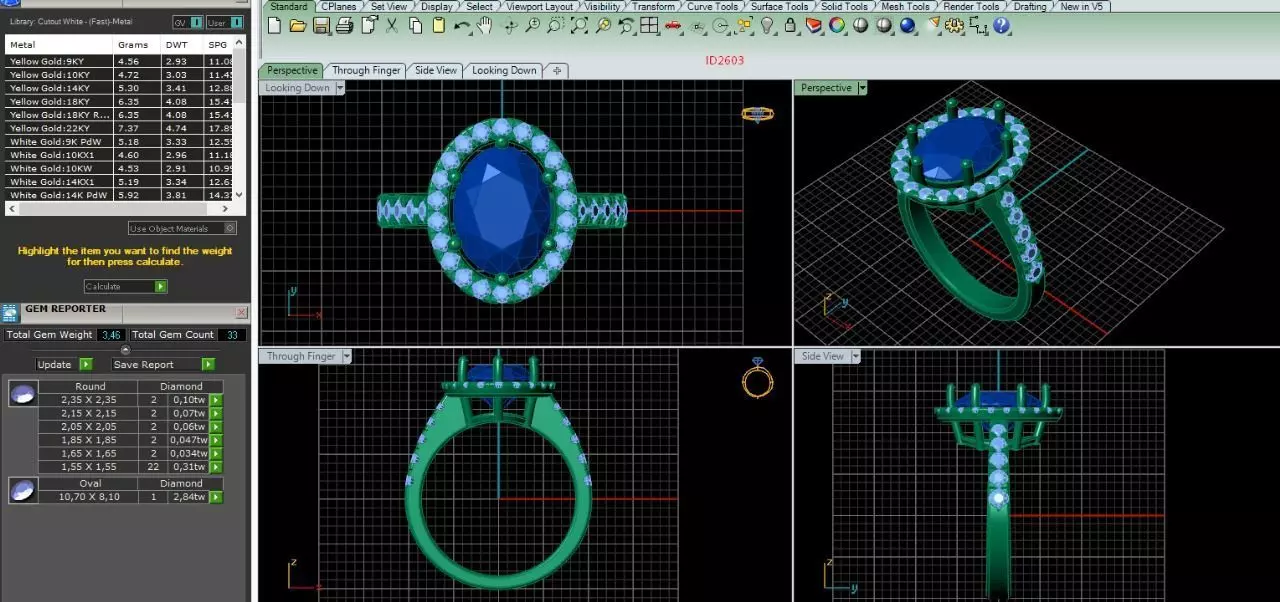This screenshot has height=602, width=1280.
Task: Open the CPlanes toolbar tab
Action: click(x=338, y=6)
